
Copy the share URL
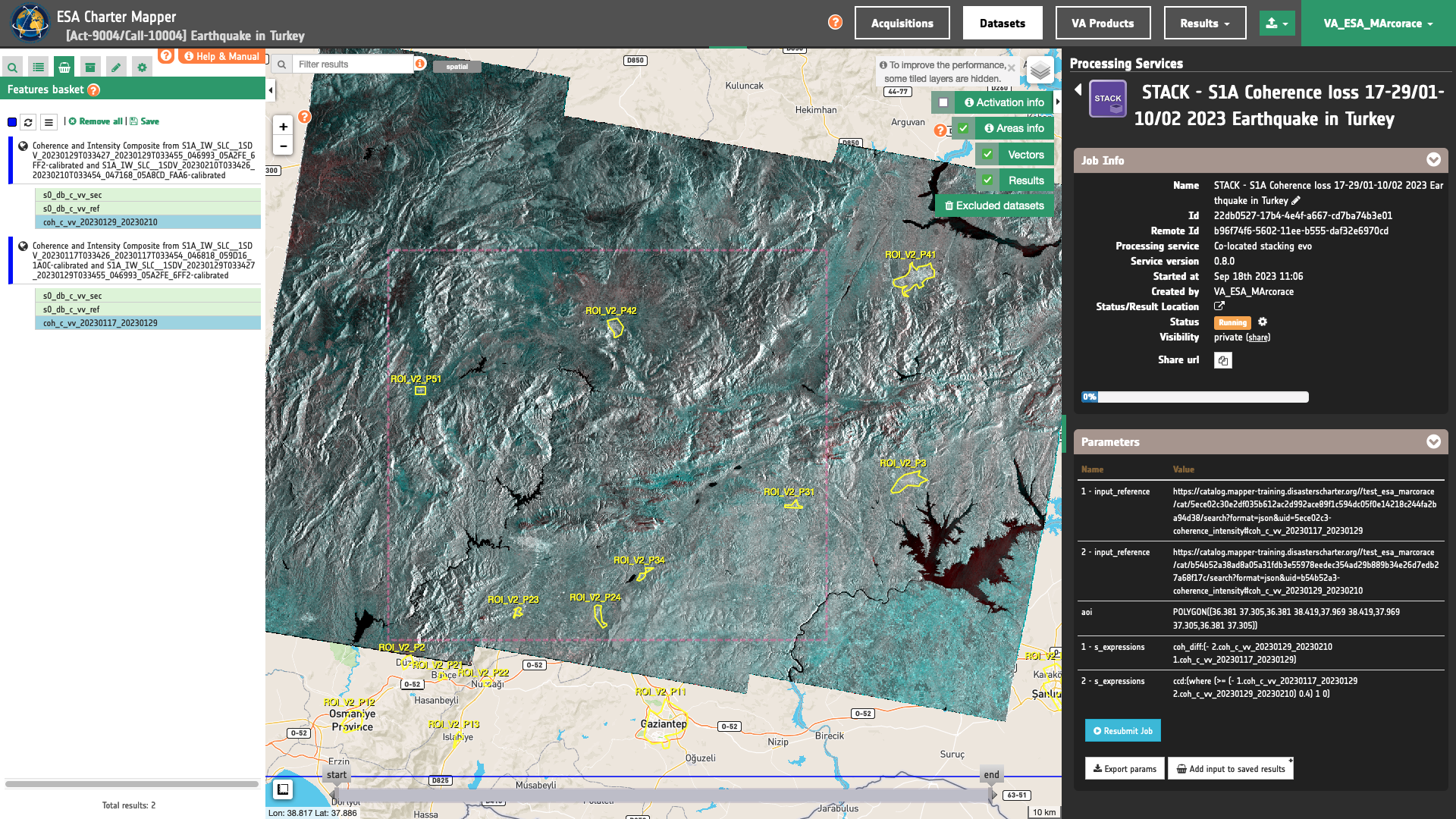coord(1222,360)
